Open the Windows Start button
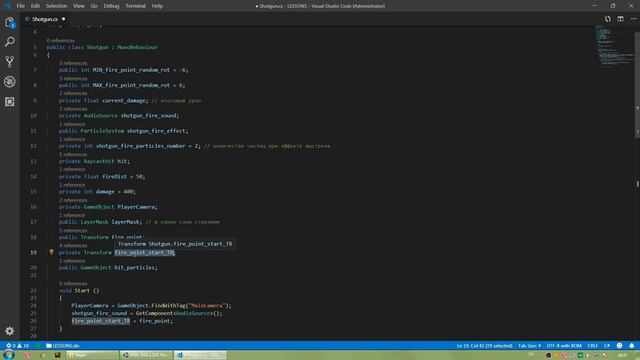The width and height of the screenshot is (640, 360). pos(9,355)
